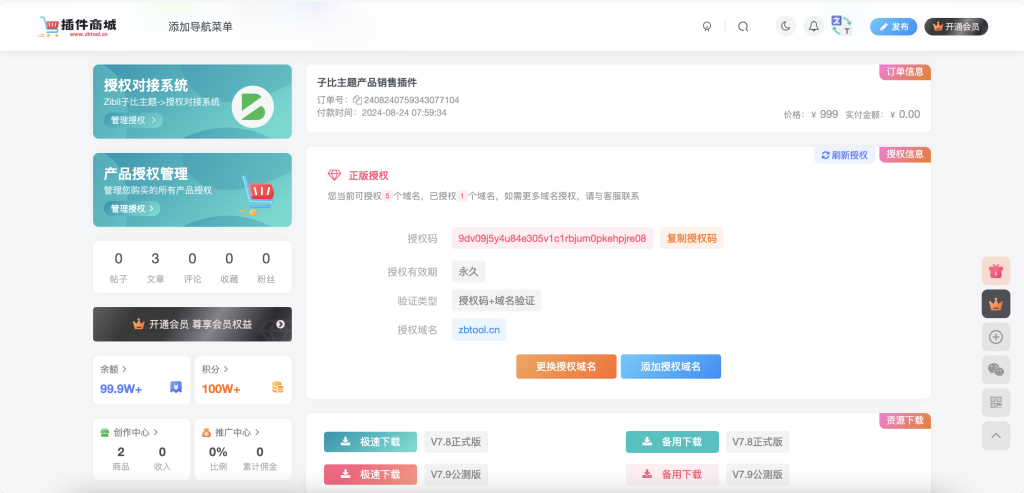This screenshot has width=1024, height=493.
Task: Click 极速下载 for V7.9公测版
Action: 370,474
